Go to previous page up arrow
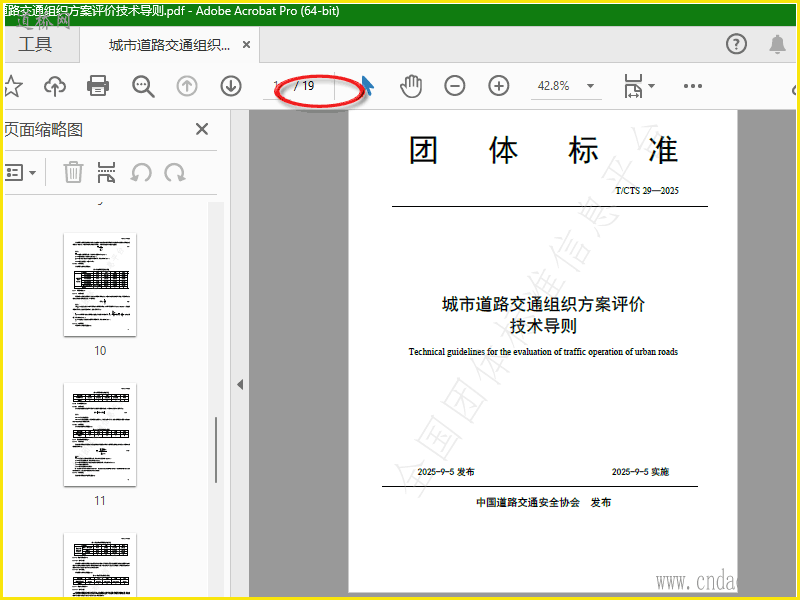This screenshot has width=800, height=600. point(187,86)
